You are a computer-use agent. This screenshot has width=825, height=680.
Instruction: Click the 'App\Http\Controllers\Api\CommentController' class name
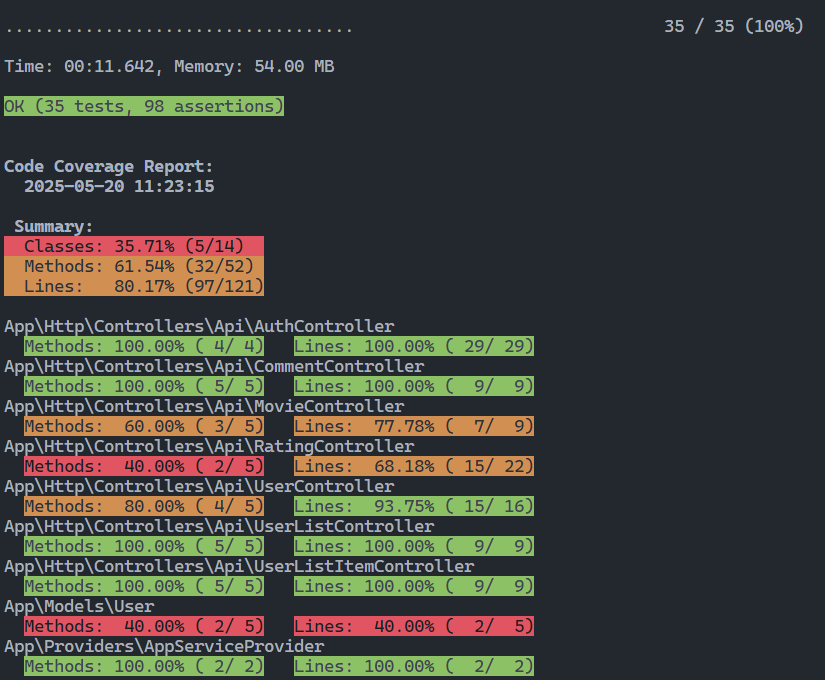214,366
